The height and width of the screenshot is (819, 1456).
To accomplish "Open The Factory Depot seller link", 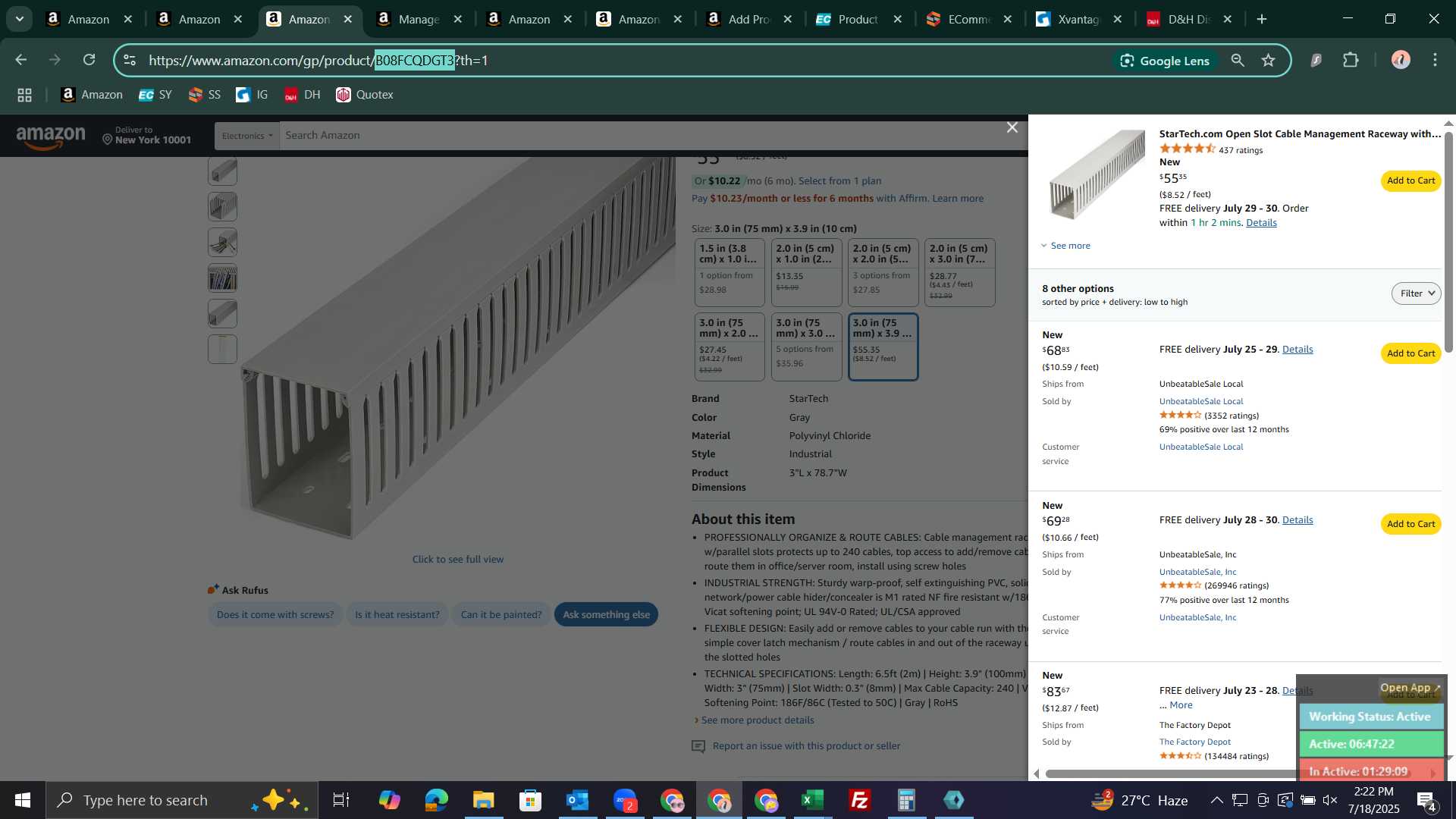I will click(x=1195, y=742).
